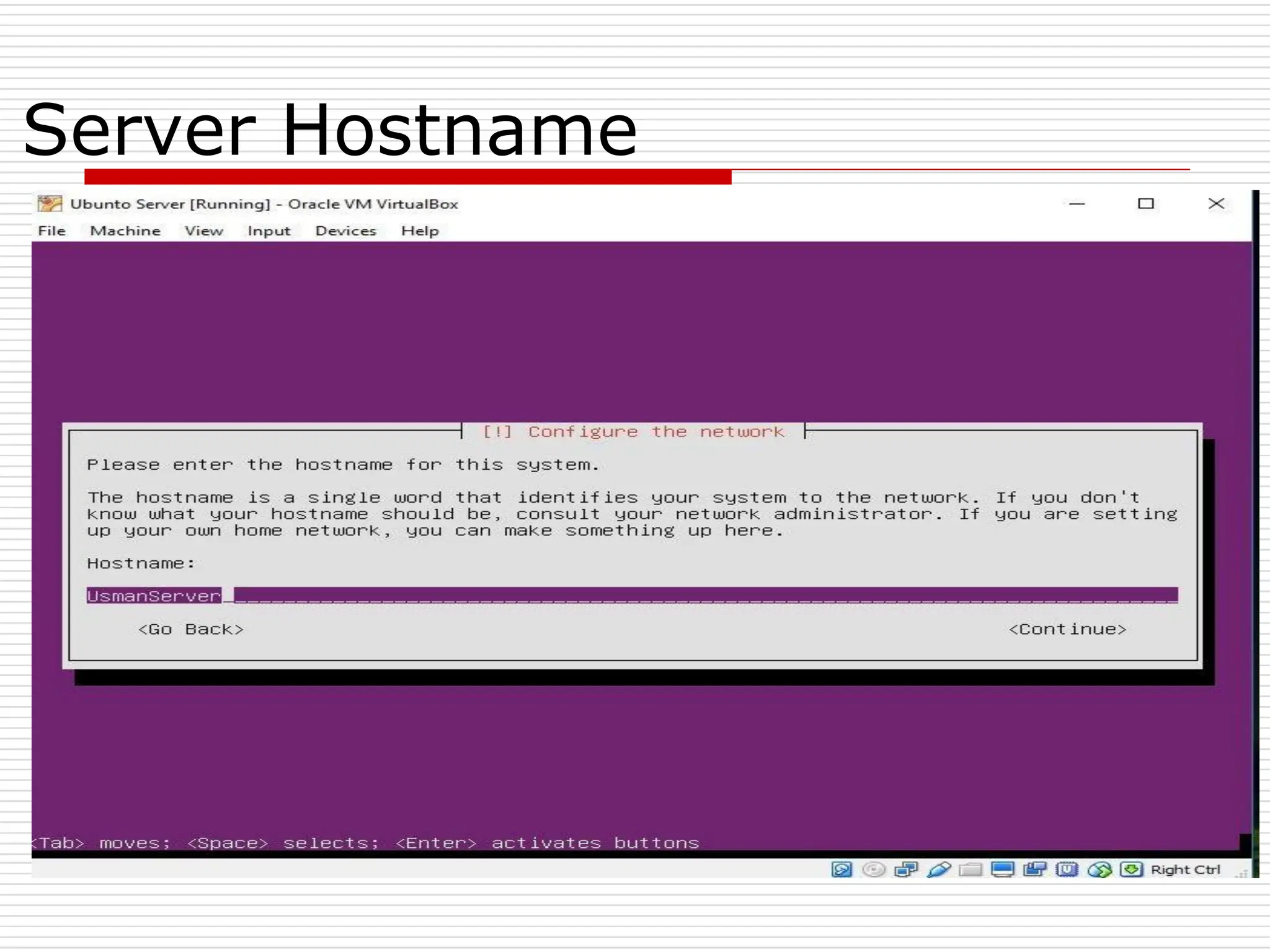
Task: Click the window resize grip corner
Action: click(x=1241, y=873)
